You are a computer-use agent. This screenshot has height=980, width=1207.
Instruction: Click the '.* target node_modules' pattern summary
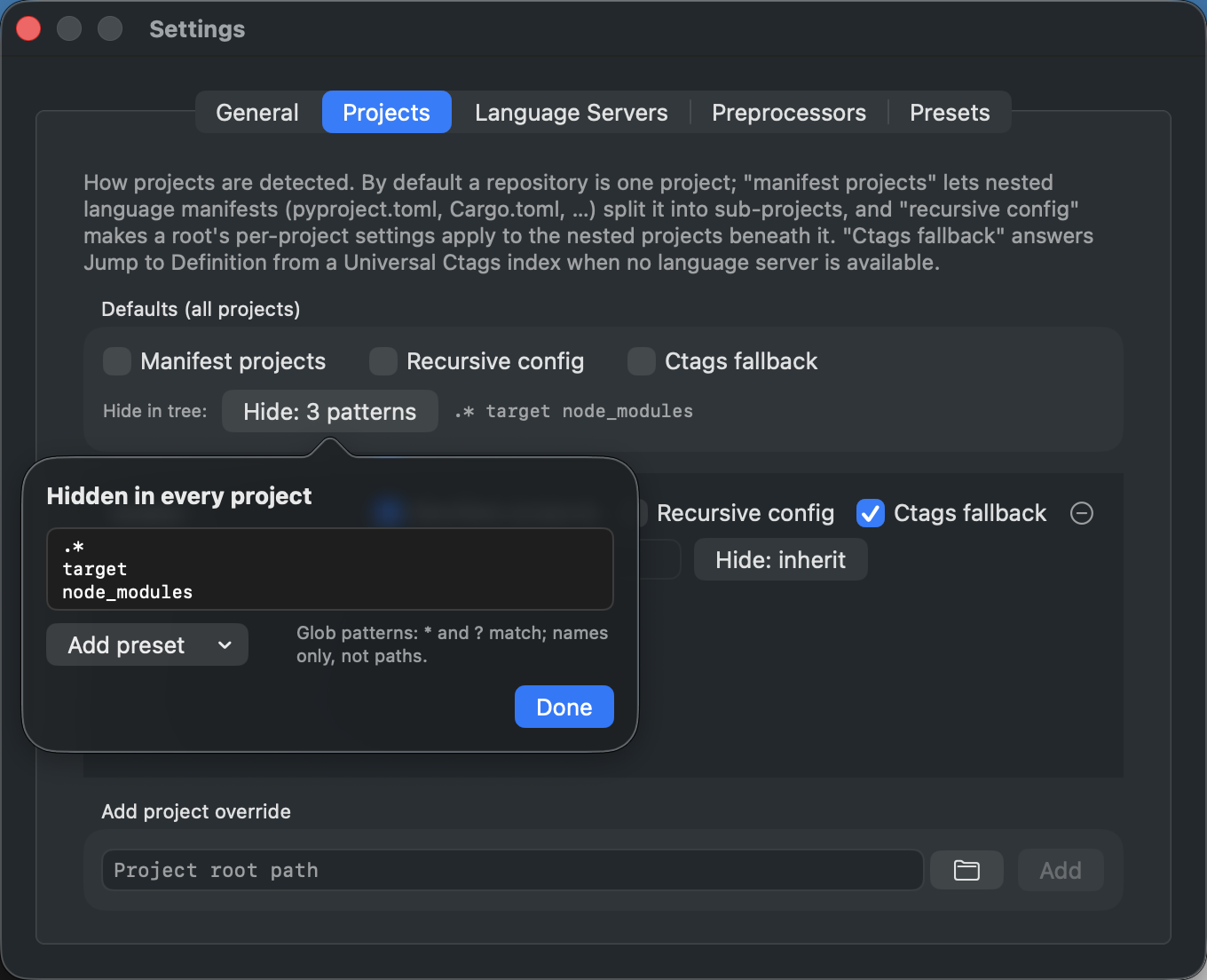[x=573, y=411]
